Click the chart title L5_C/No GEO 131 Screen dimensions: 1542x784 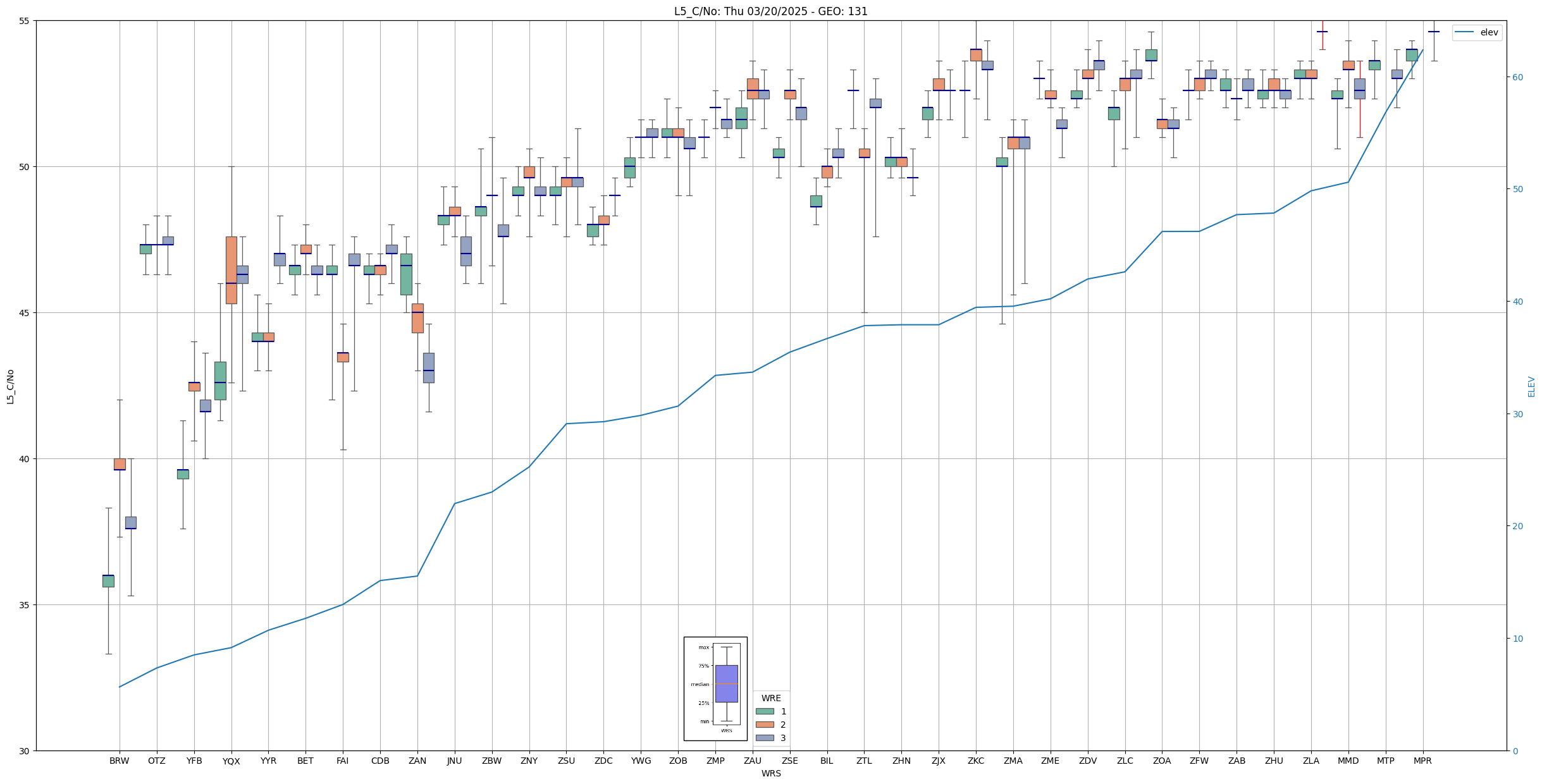(770, 11)
